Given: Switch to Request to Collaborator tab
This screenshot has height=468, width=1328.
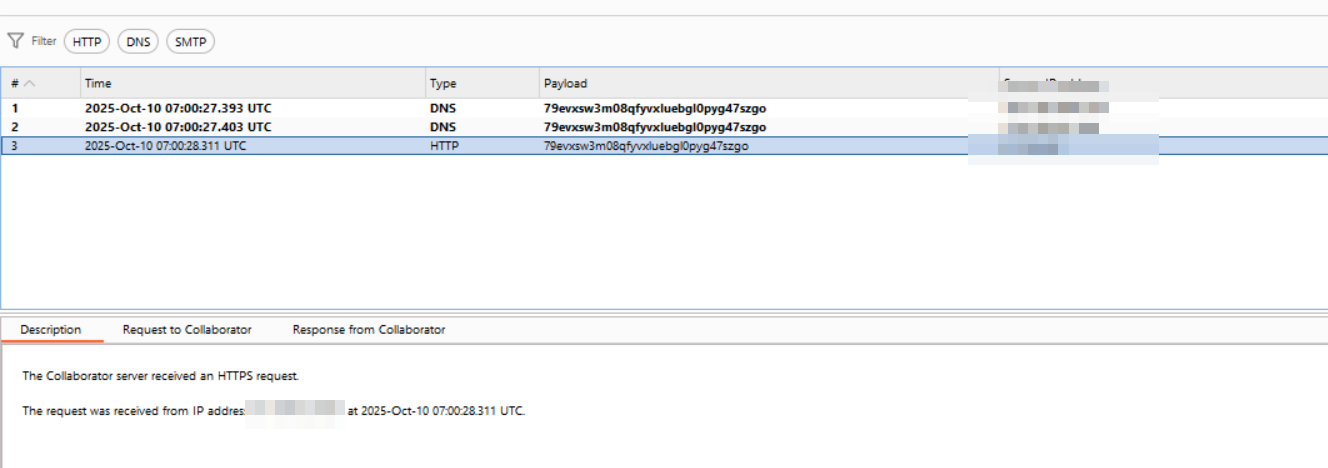Looking at the screenshot, I should click(187, 329).
